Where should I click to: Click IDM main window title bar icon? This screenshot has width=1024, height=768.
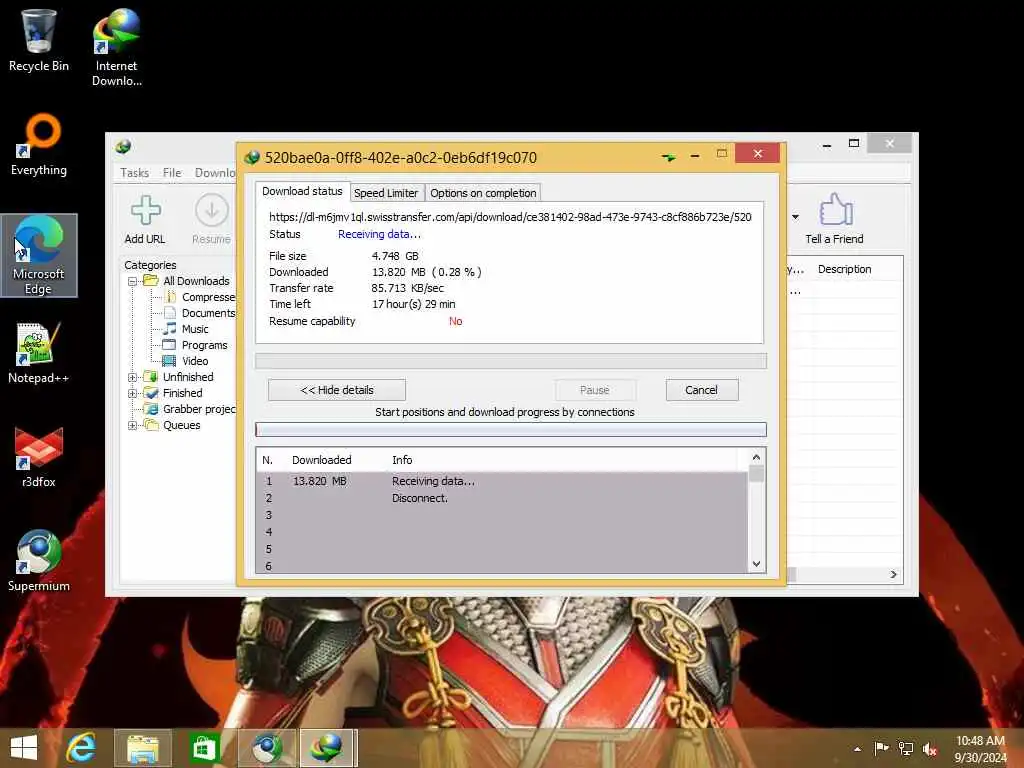pyautogui.click(x=123, y=146)
